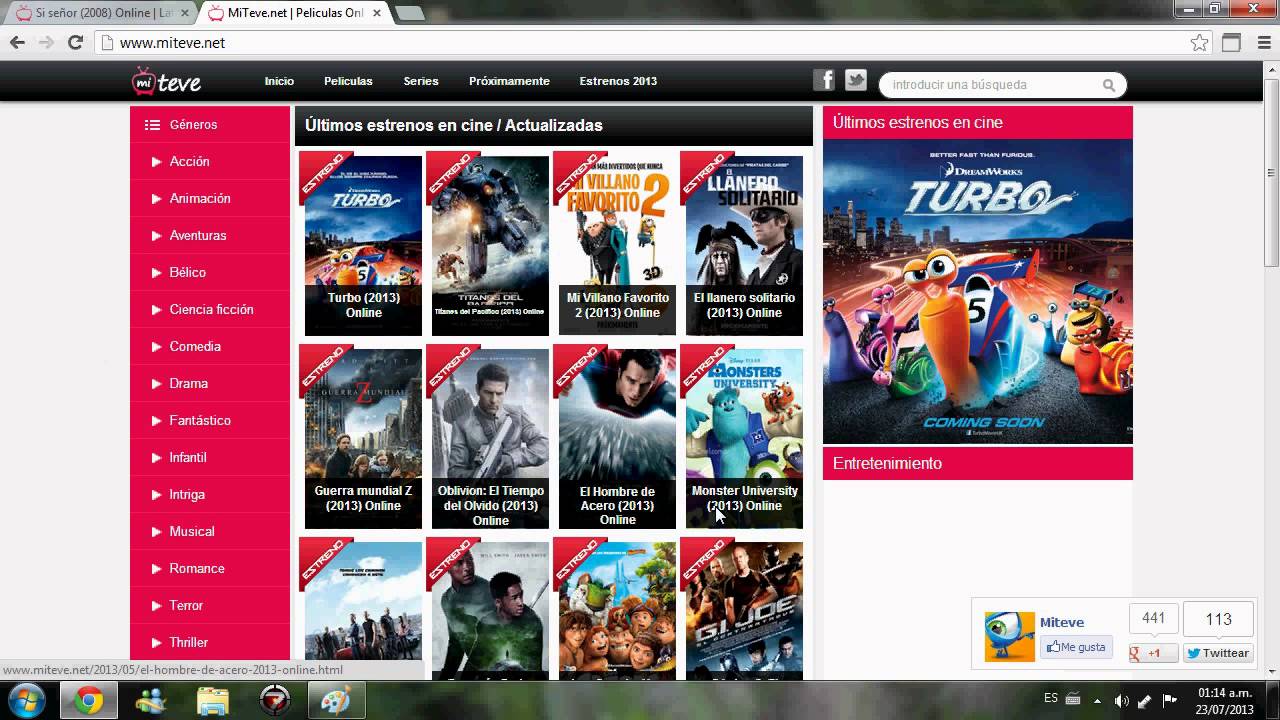Screen dimensions: 1280x720
Task: Click the Géneros sidebar header
Action: pyautogui.click(x=210, y=125)
